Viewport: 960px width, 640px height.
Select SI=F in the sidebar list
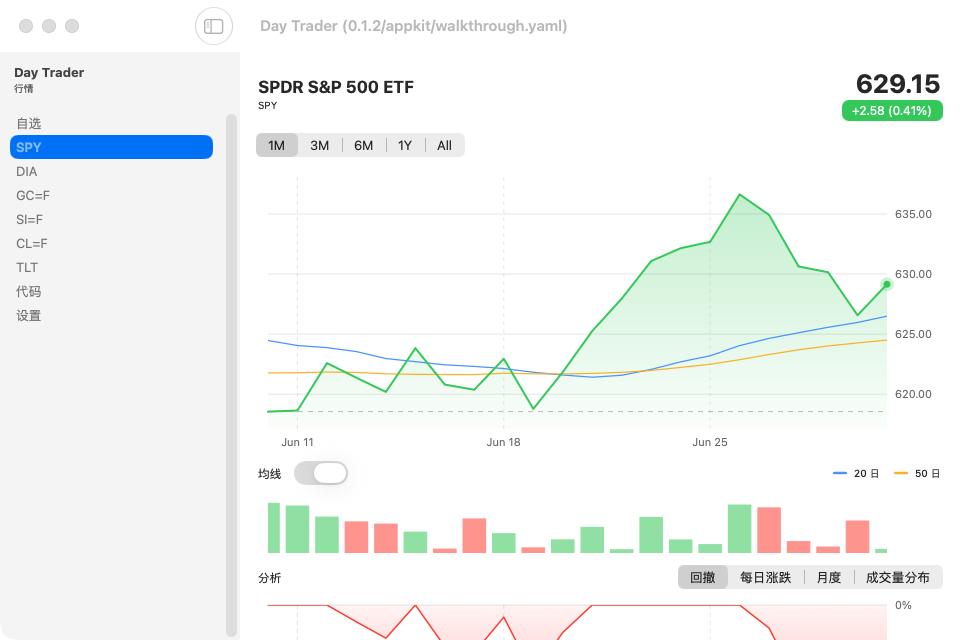coord(111,219)
